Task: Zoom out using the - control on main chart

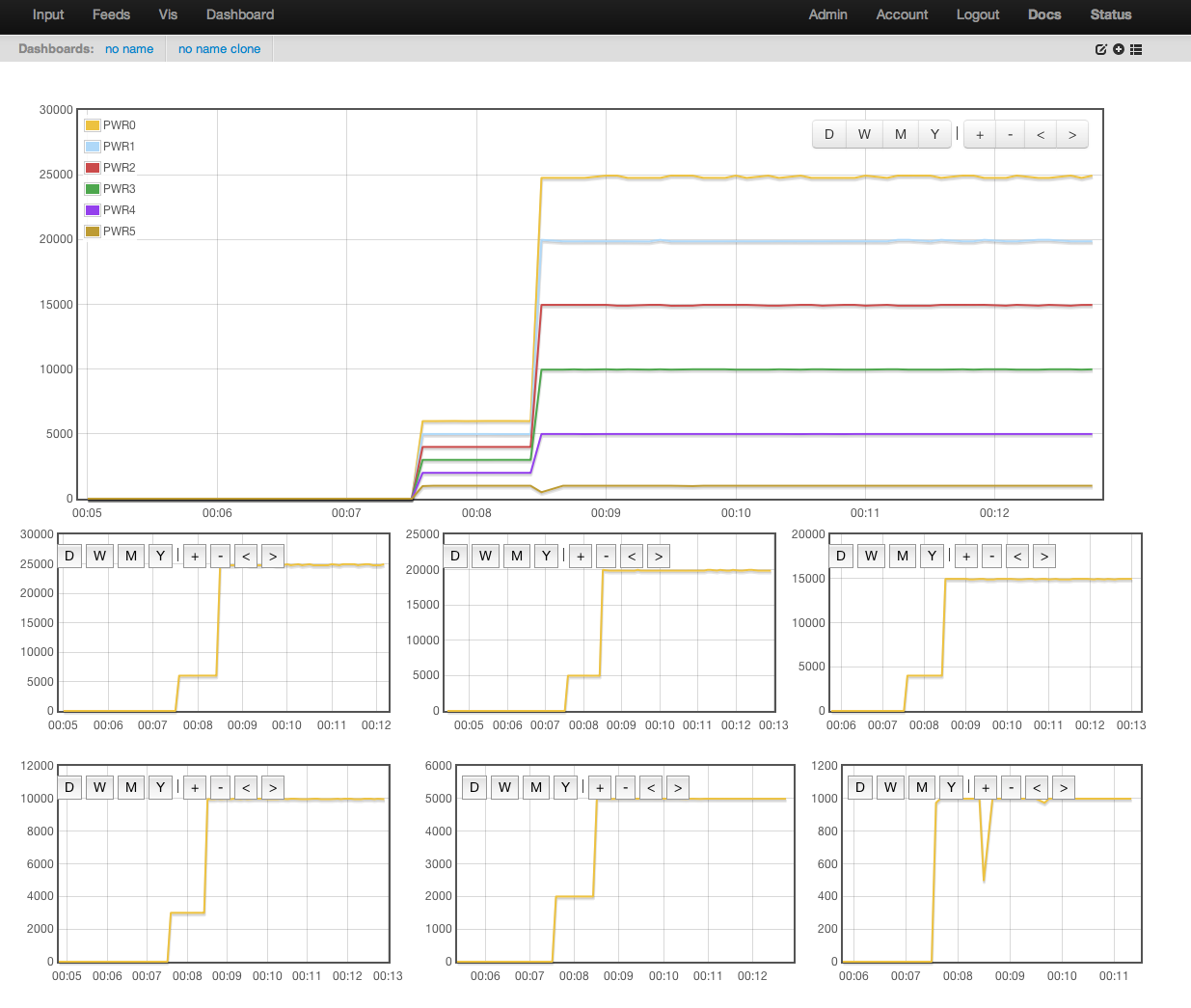Action: [1010, 134]
